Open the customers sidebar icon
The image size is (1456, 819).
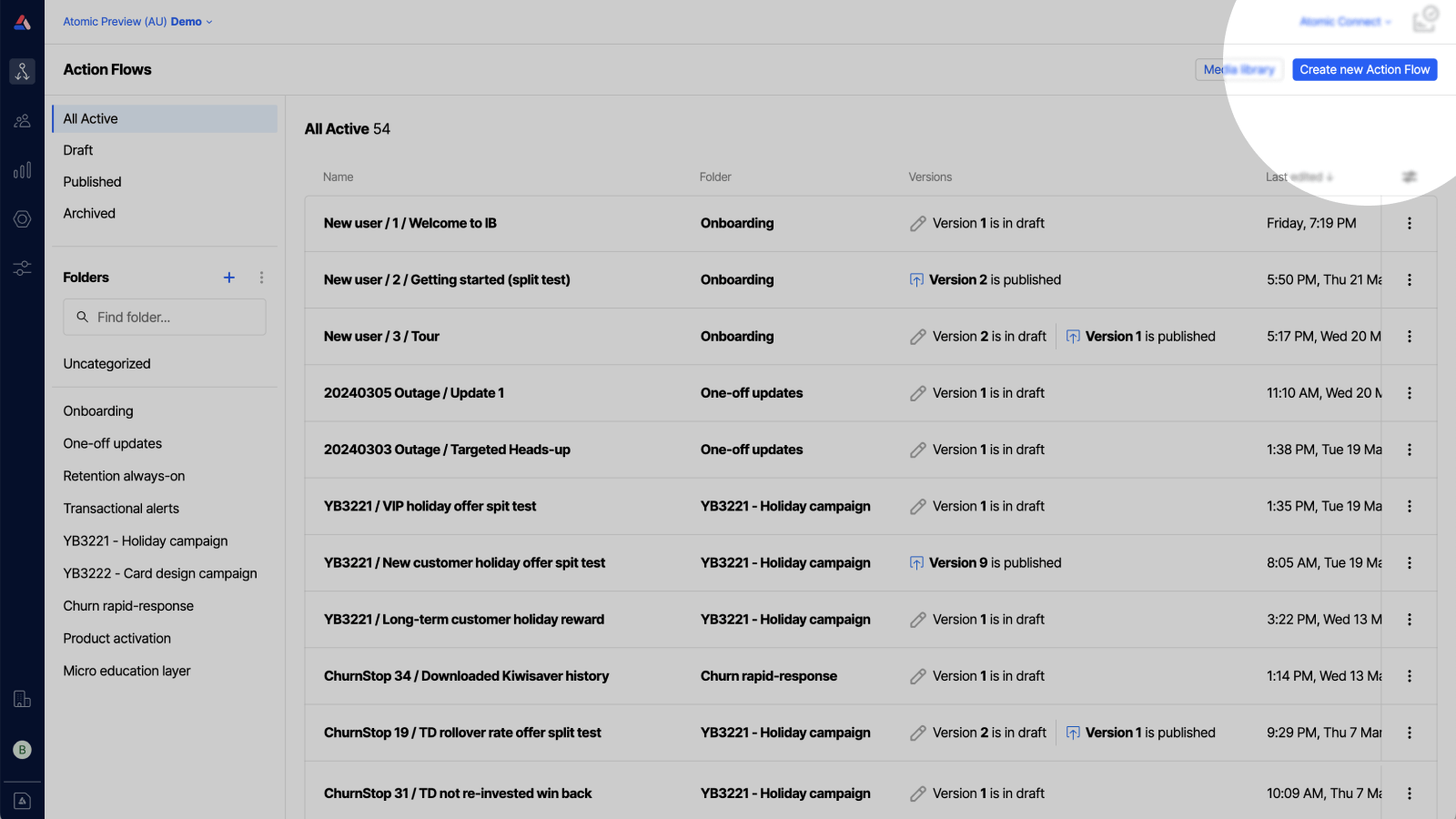point(22,121)
